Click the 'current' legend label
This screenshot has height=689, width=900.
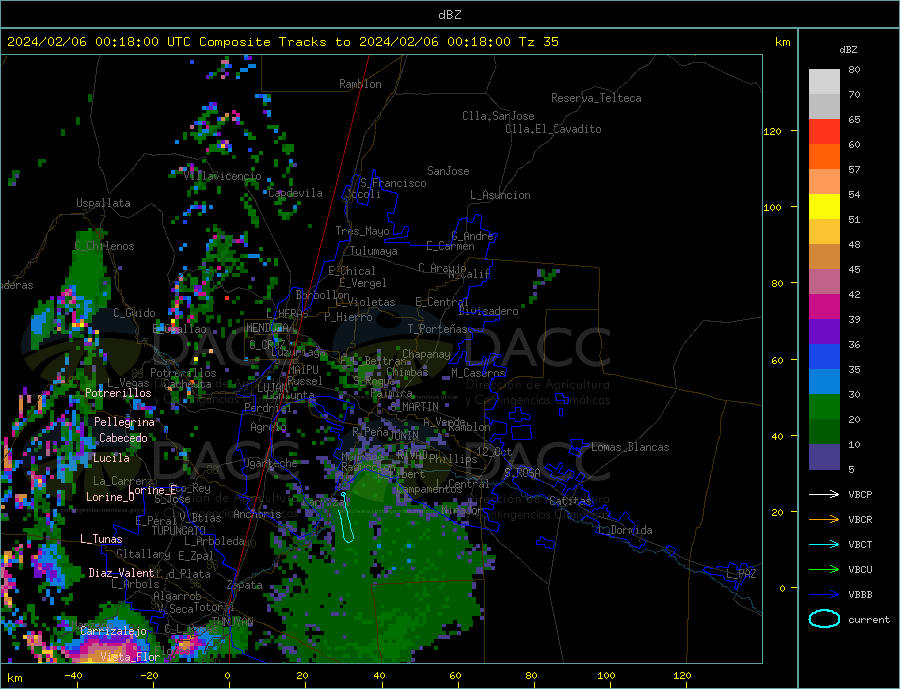tap(869, 620)
